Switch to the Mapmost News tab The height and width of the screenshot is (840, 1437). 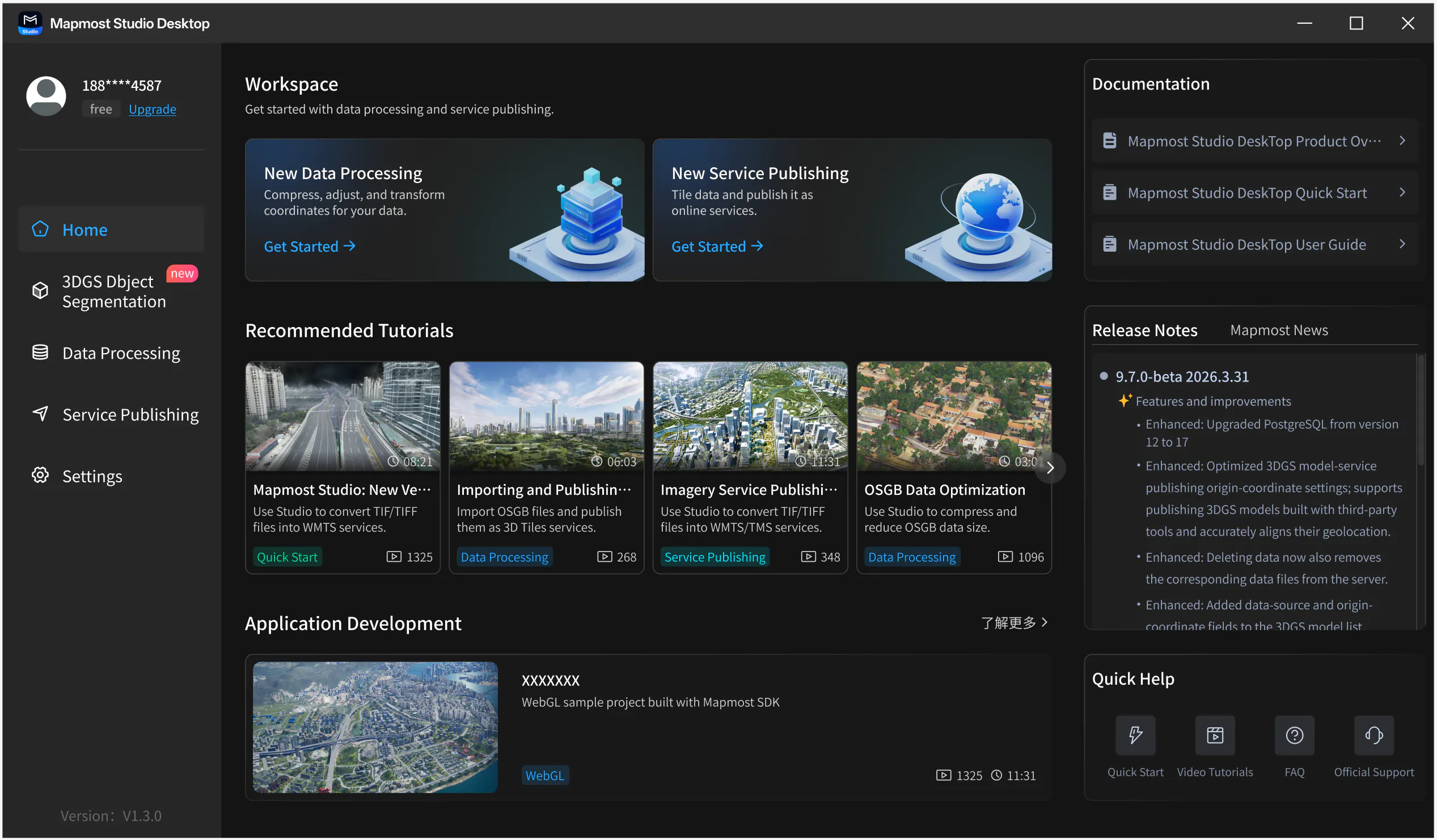1279,330
